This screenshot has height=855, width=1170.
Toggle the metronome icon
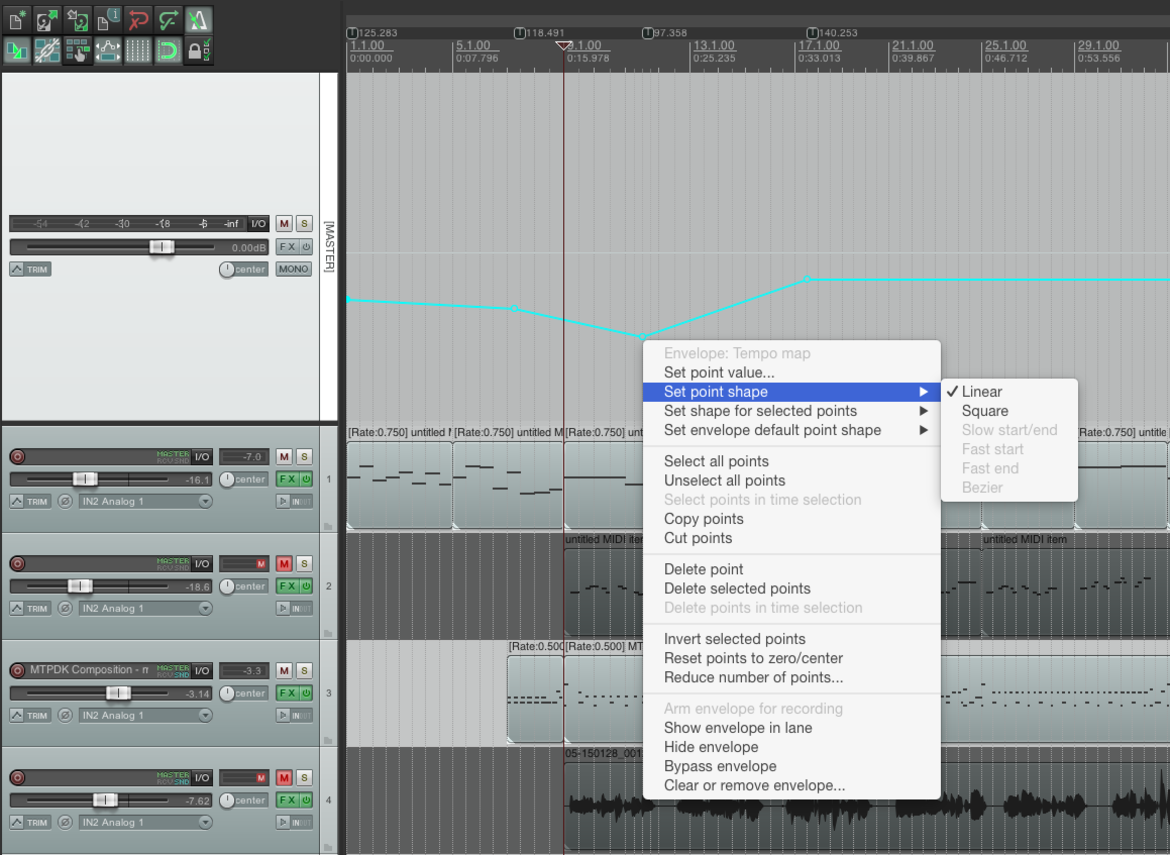coord(198,20)
